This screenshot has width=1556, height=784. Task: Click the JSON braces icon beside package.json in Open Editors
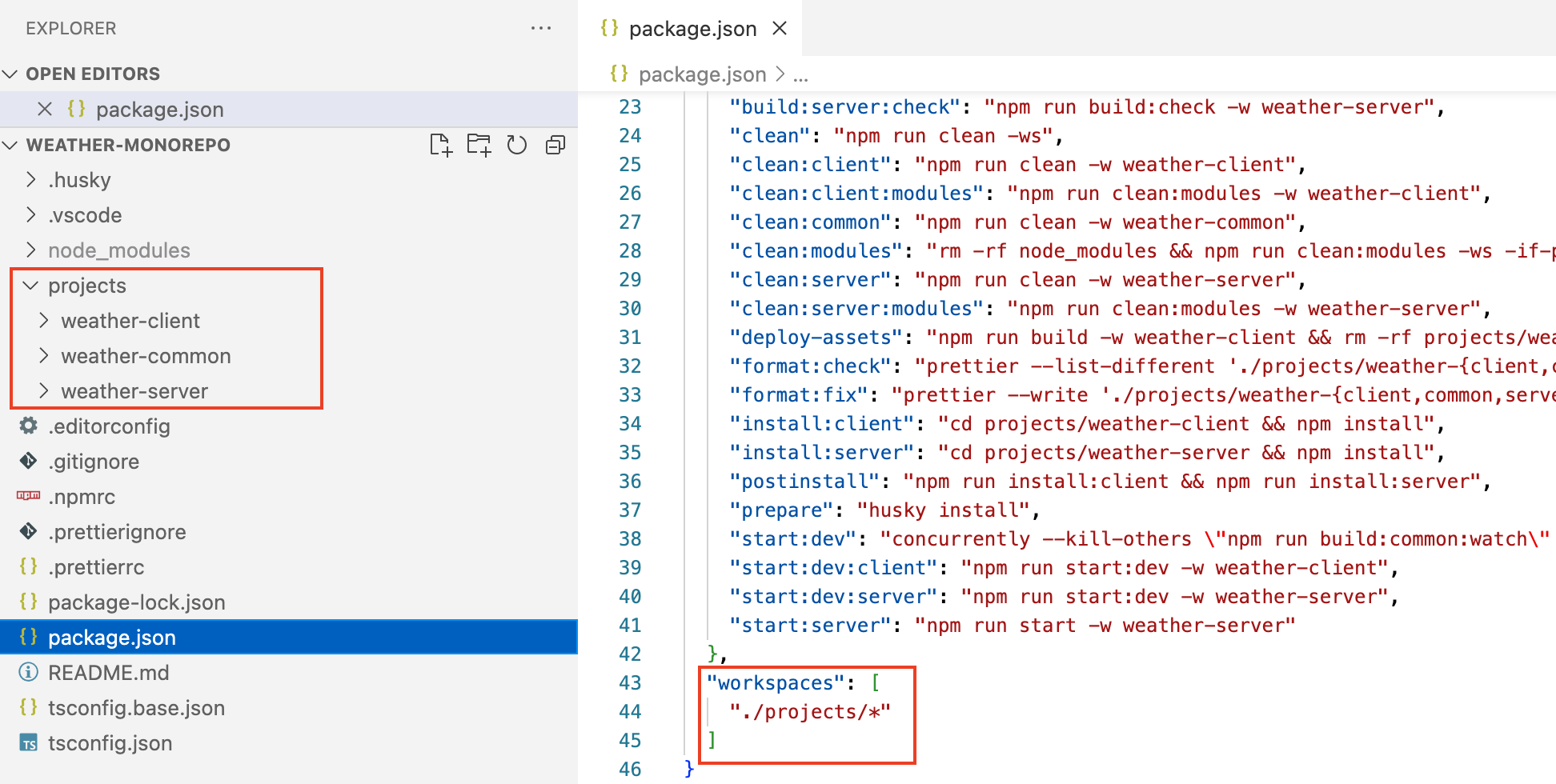pos(76,109)
